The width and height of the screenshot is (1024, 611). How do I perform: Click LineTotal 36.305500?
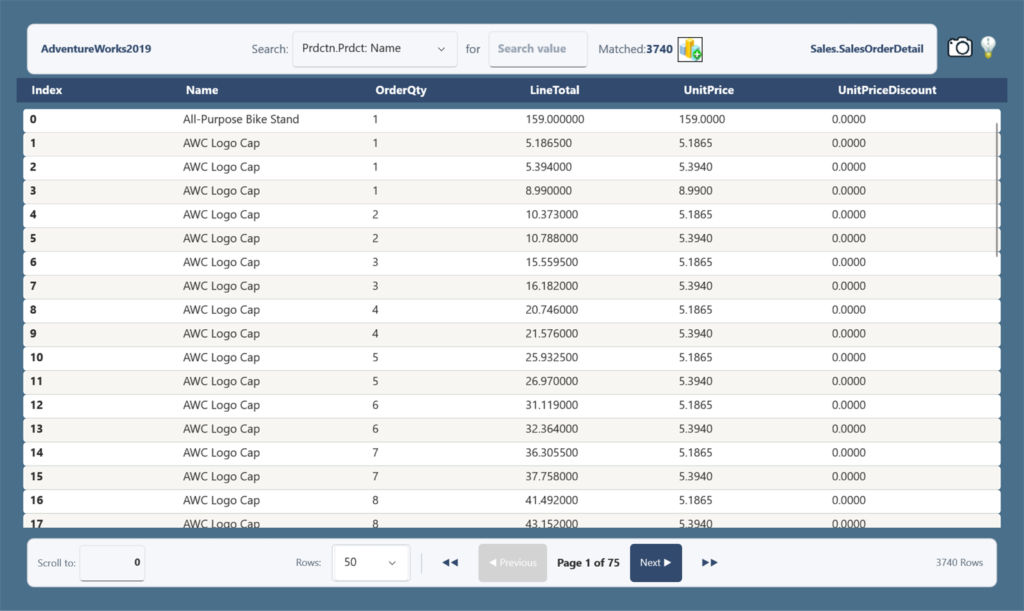pos(552,453)
